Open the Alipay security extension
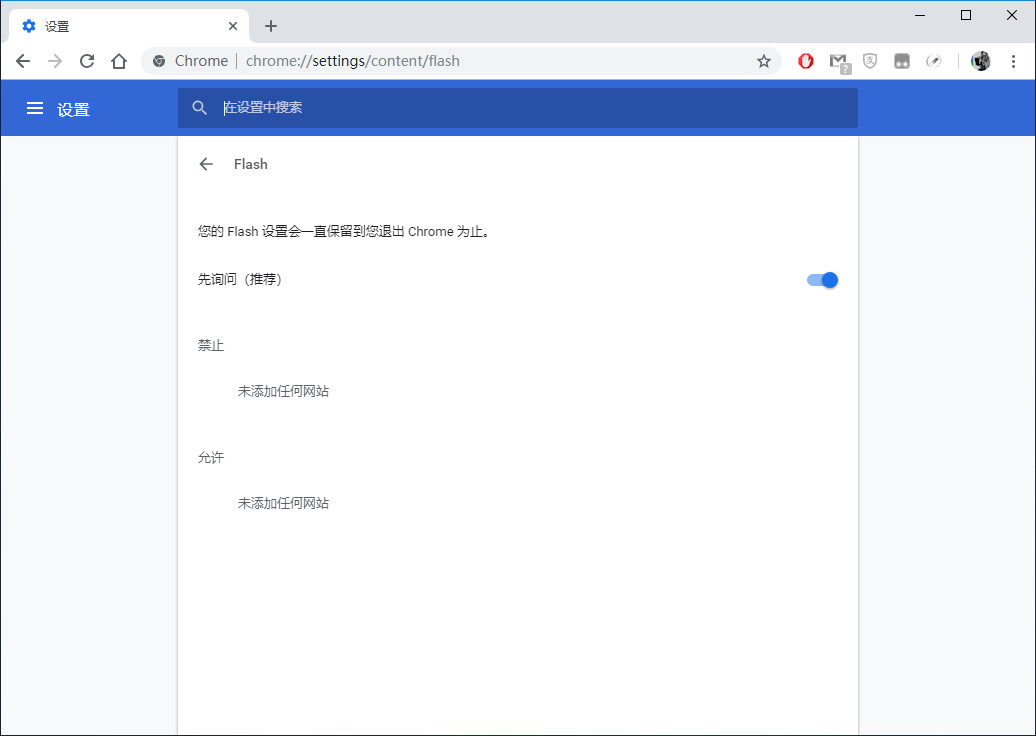The width and height of the screenshot is (1036, 736). point(870,61)
